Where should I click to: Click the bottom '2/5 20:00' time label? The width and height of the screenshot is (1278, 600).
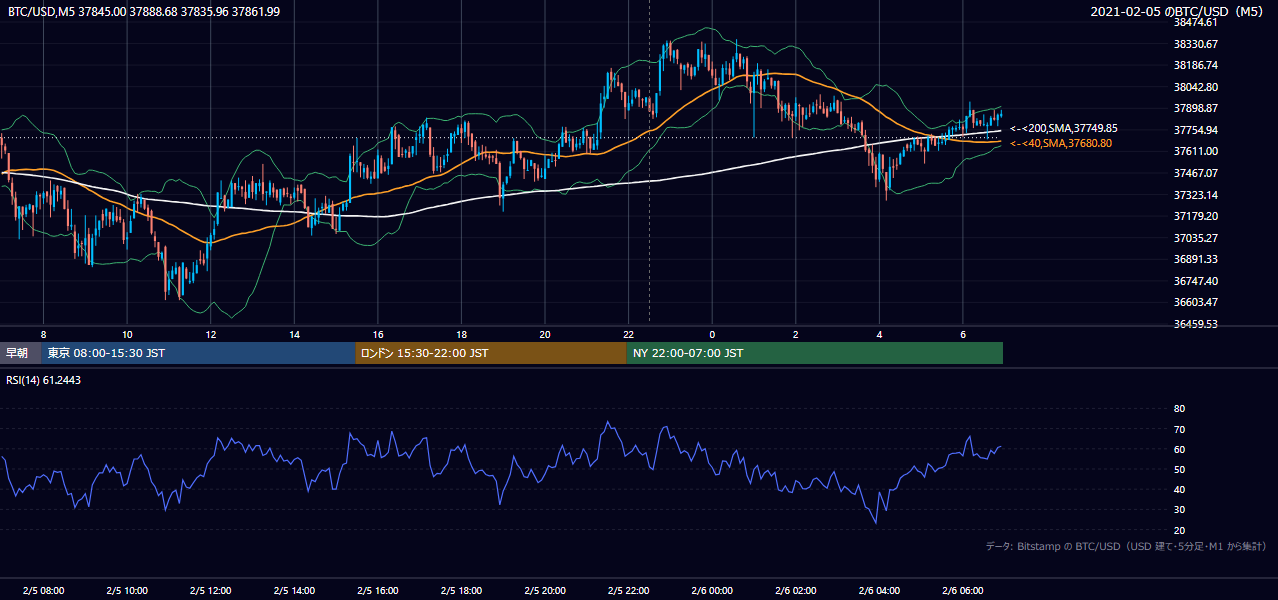(545, 591)
